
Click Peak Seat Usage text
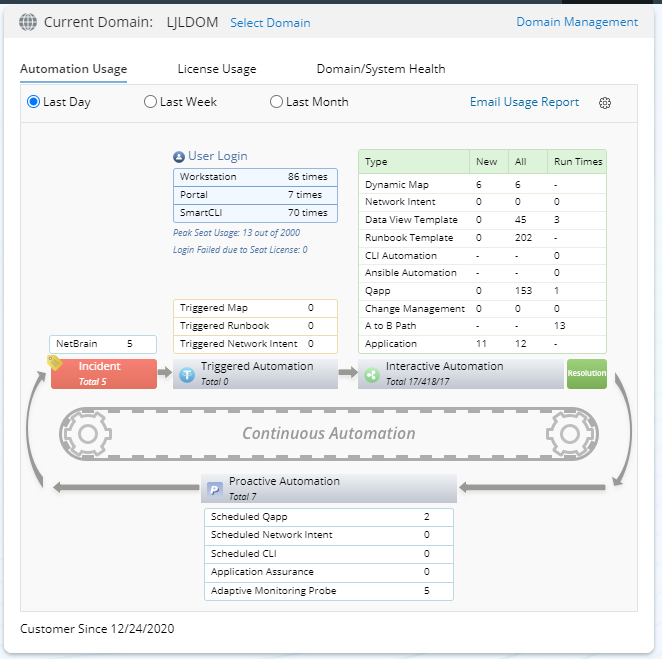(x=236, y=233)
